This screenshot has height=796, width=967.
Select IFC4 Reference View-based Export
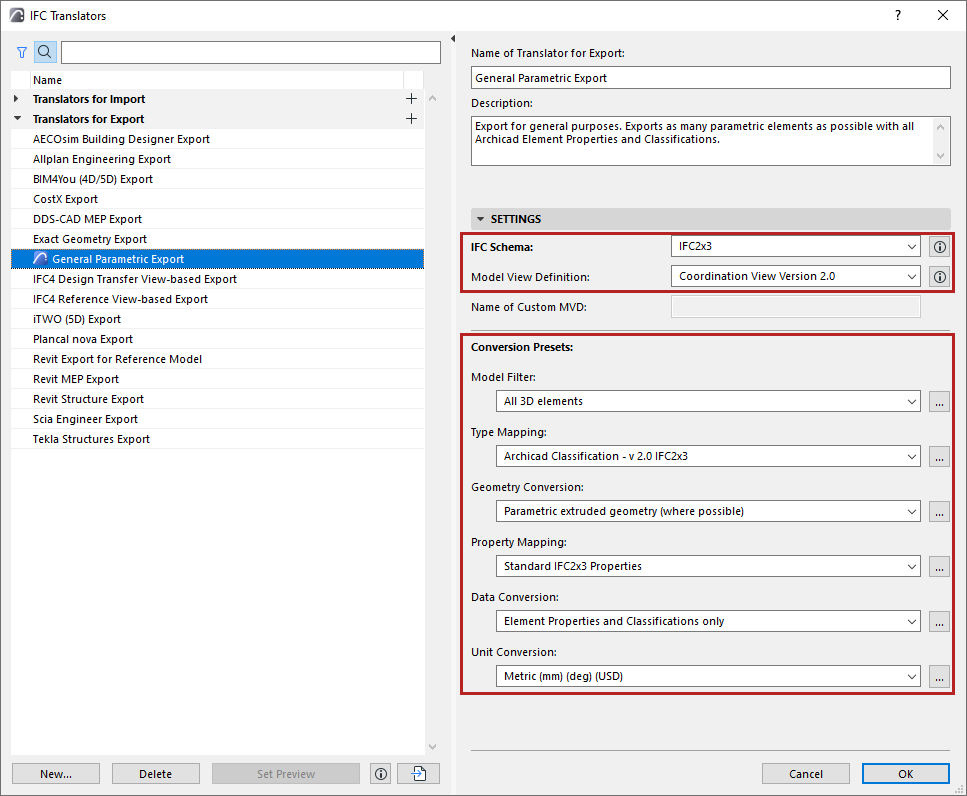(217, 299)
